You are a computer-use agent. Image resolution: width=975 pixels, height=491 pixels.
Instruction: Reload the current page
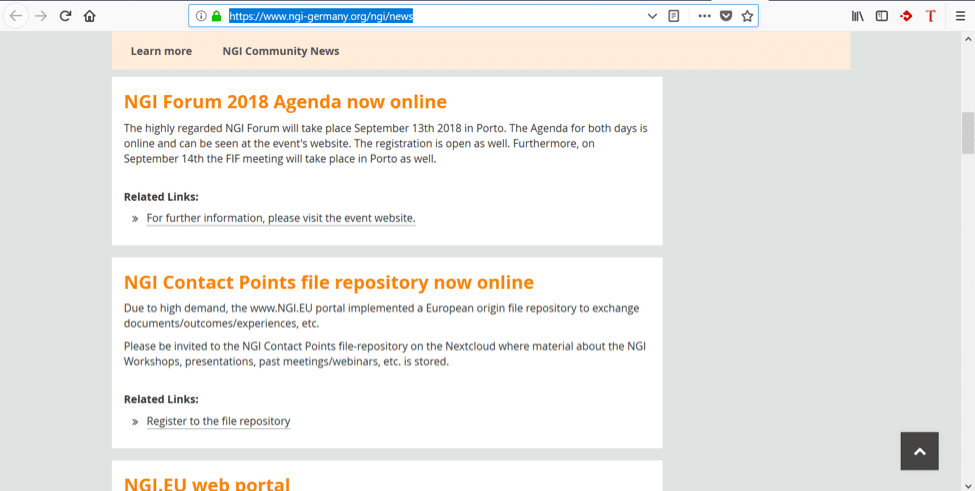click(65, 16)
